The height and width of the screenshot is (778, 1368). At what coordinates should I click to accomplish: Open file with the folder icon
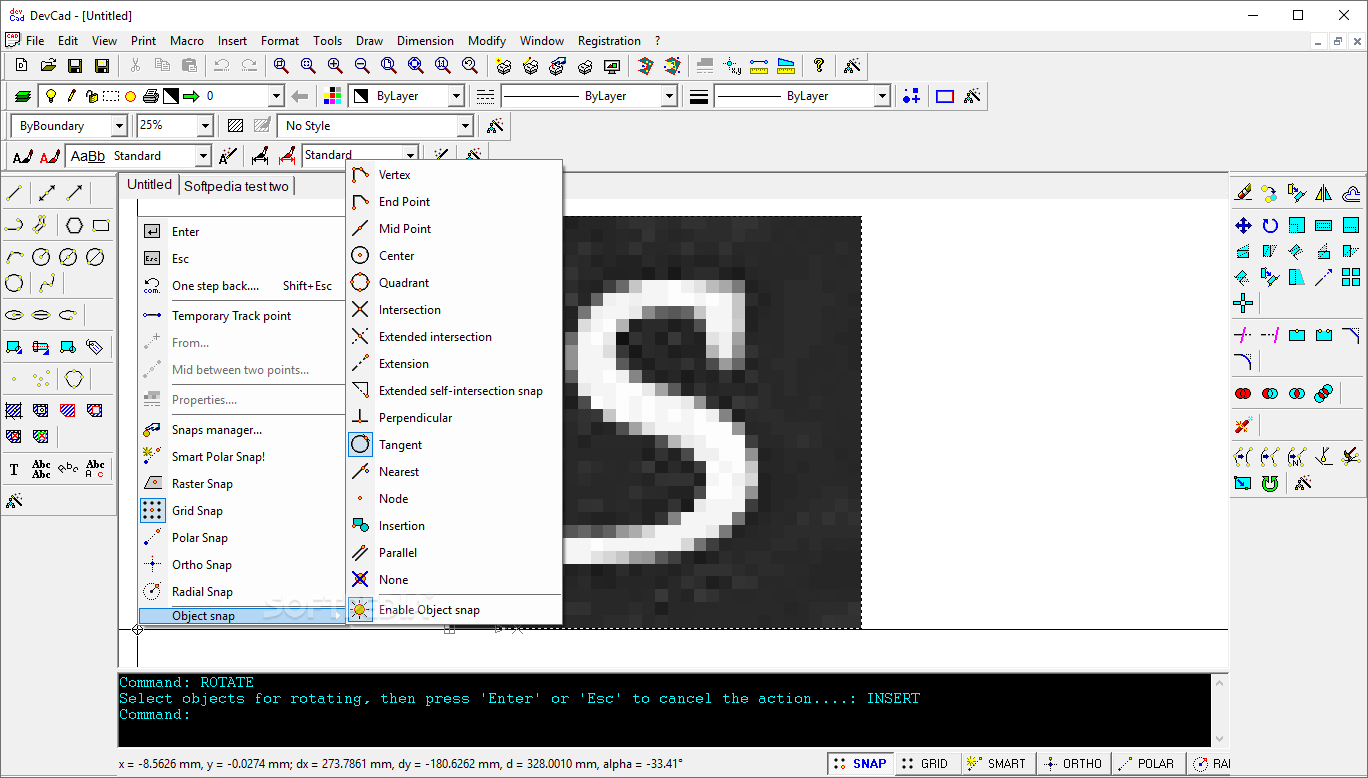click(48, 66)
